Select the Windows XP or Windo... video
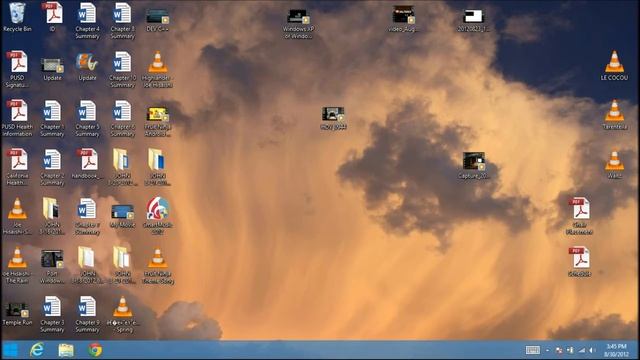Image resolution: width=640 pixels, height=360 pixels. click(298, 24)
